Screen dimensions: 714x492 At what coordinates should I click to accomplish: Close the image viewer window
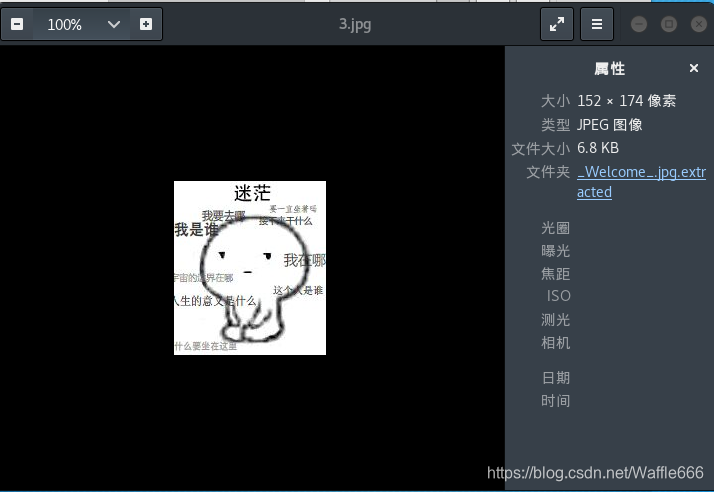coord(699,24)
